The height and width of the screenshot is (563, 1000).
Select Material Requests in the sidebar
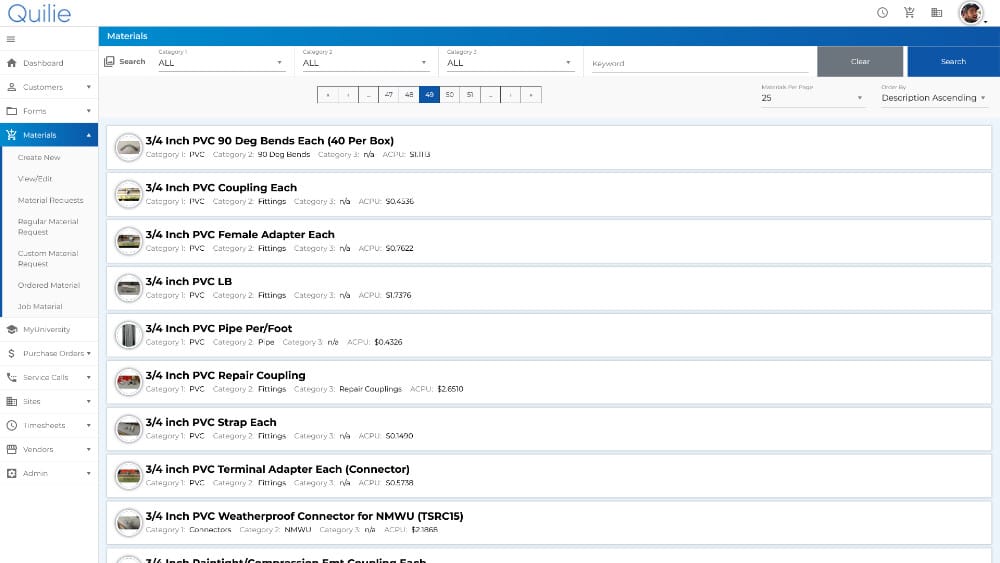coord(50,200)
